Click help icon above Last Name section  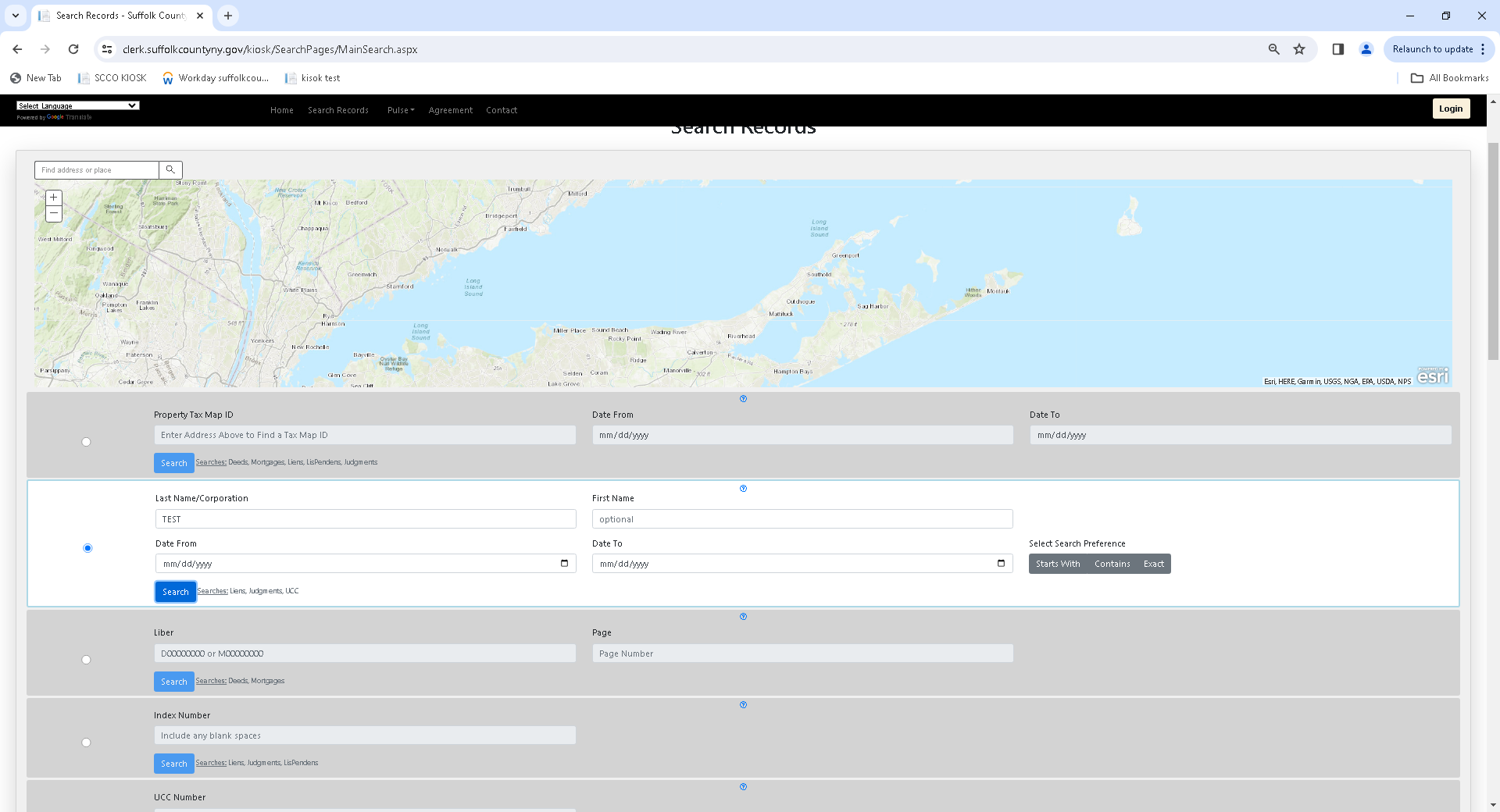click(743, 489)
